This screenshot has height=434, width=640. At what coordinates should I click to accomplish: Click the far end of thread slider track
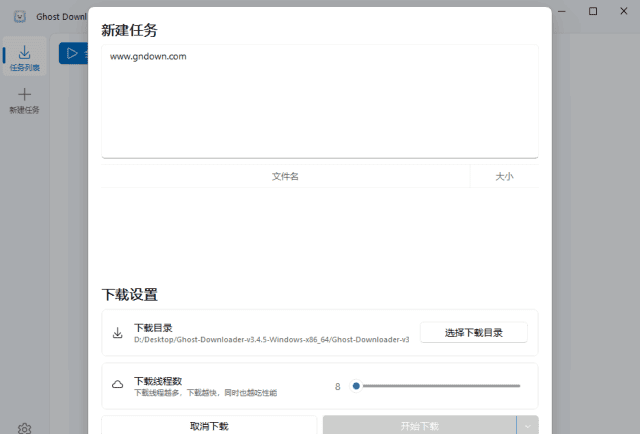pos(519,386)
